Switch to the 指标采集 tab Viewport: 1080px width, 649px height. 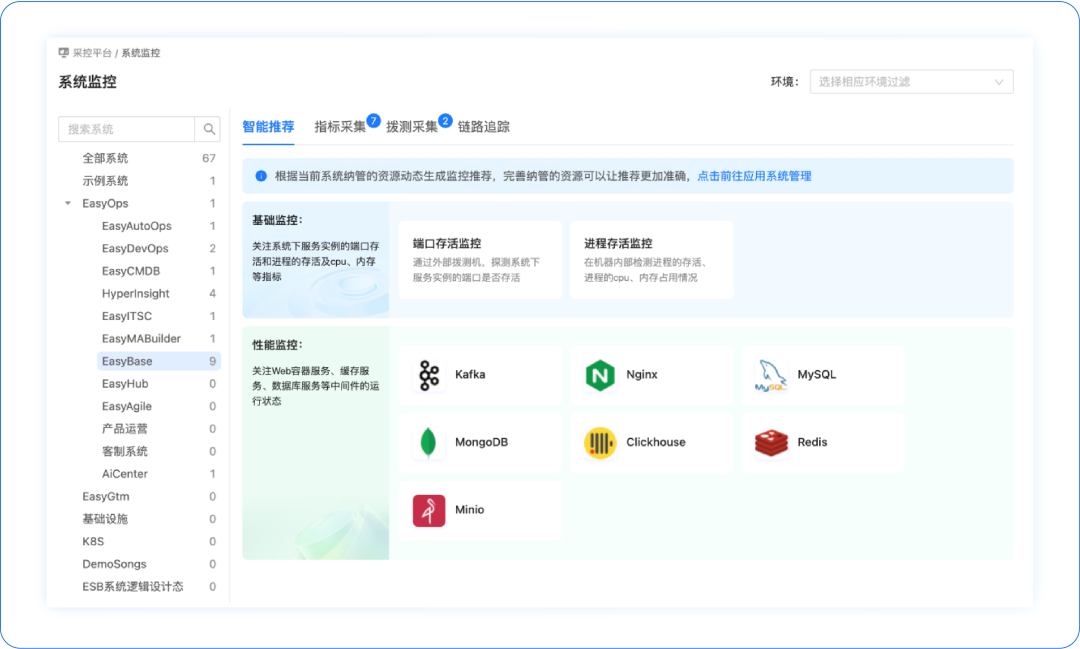click(x=340, y=127)
